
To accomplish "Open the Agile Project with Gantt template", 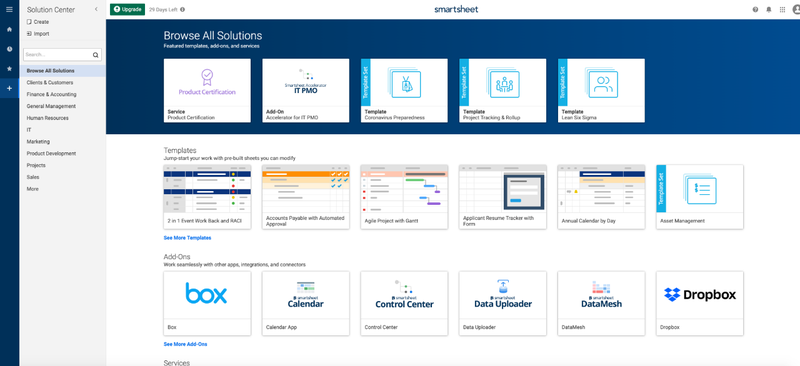I will pos(404,197).
